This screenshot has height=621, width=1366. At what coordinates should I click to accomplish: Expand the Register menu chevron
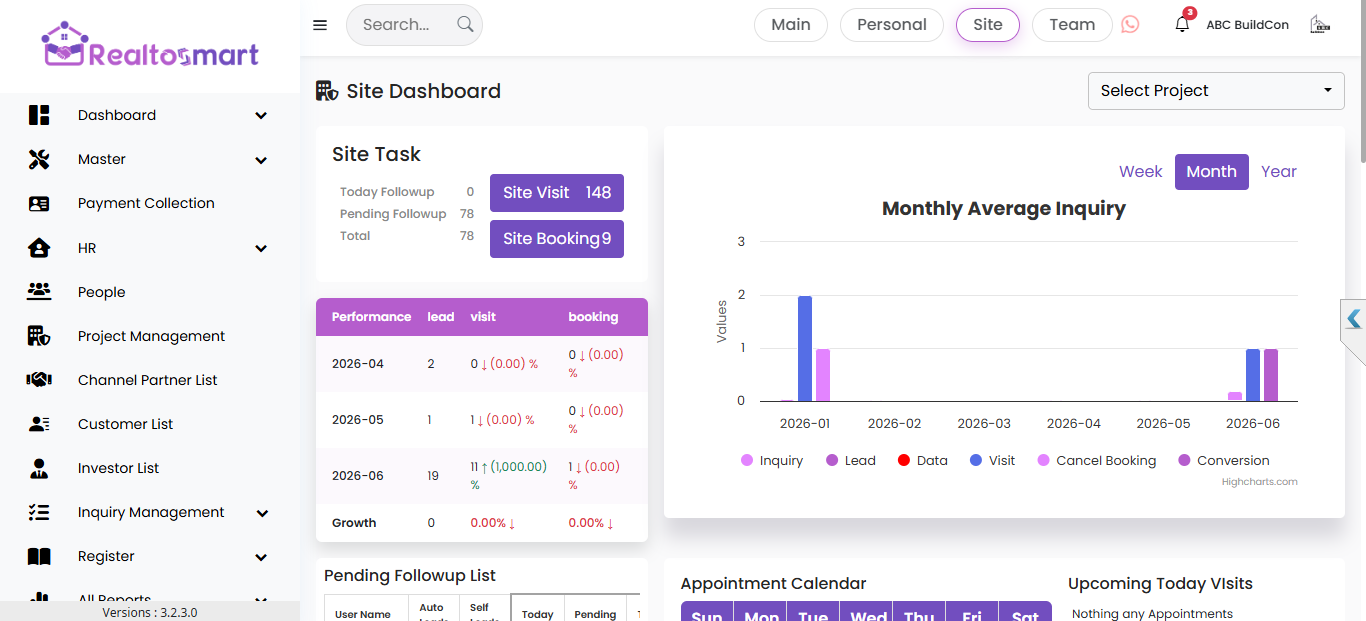261,557
